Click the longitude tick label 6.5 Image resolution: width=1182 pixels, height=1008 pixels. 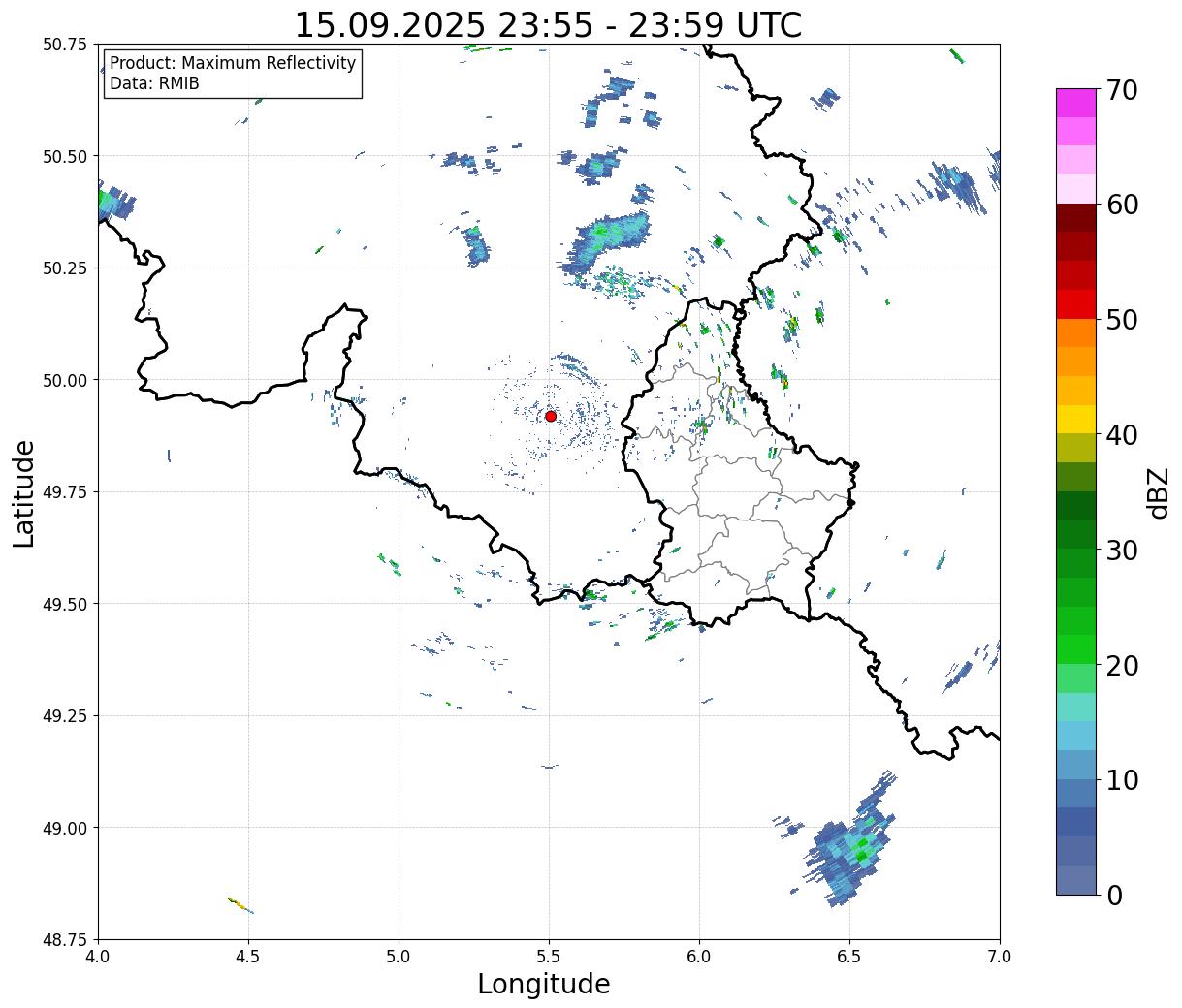pyautogui.click(x=849, y=956)
